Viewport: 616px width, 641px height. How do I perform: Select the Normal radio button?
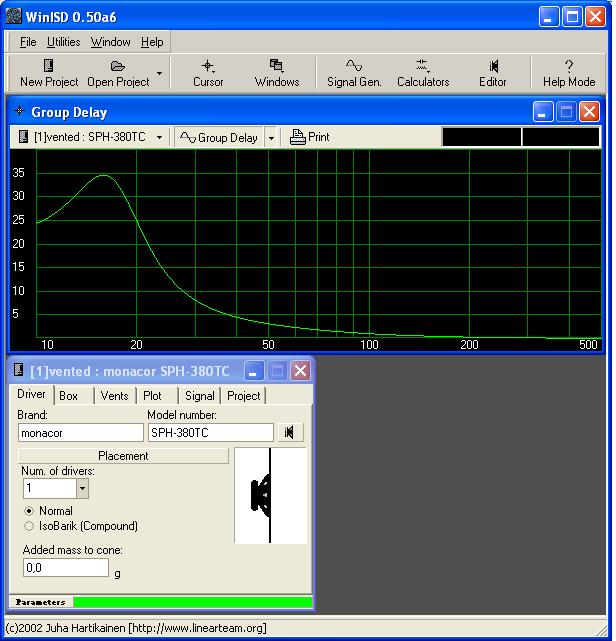click(29, 511)
